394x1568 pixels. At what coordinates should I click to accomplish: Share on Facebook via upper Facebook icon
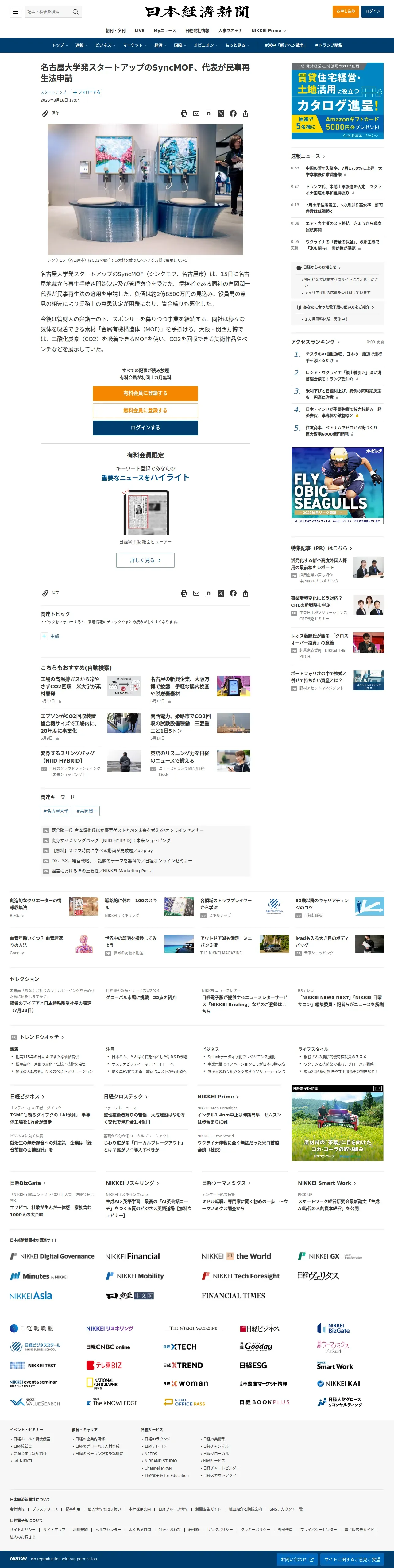[233, 114]
